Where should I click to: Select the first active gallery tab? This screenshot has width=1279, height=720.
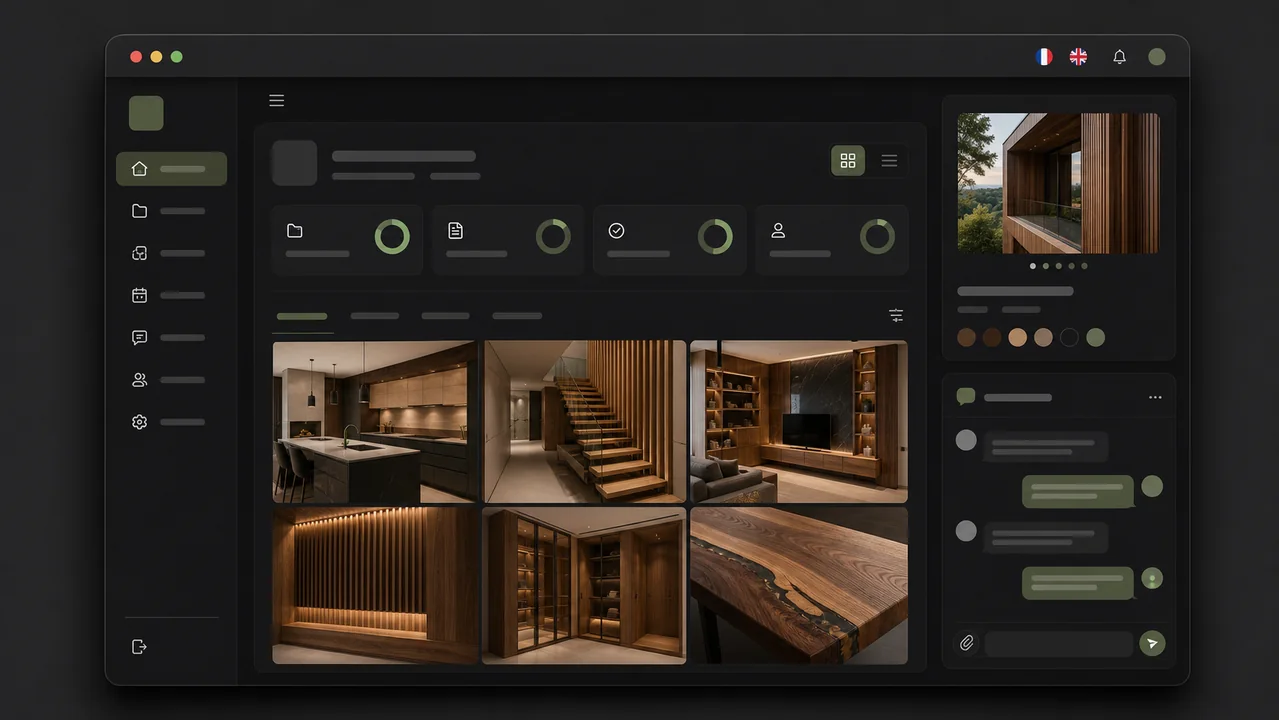click(x=302, y=316)
